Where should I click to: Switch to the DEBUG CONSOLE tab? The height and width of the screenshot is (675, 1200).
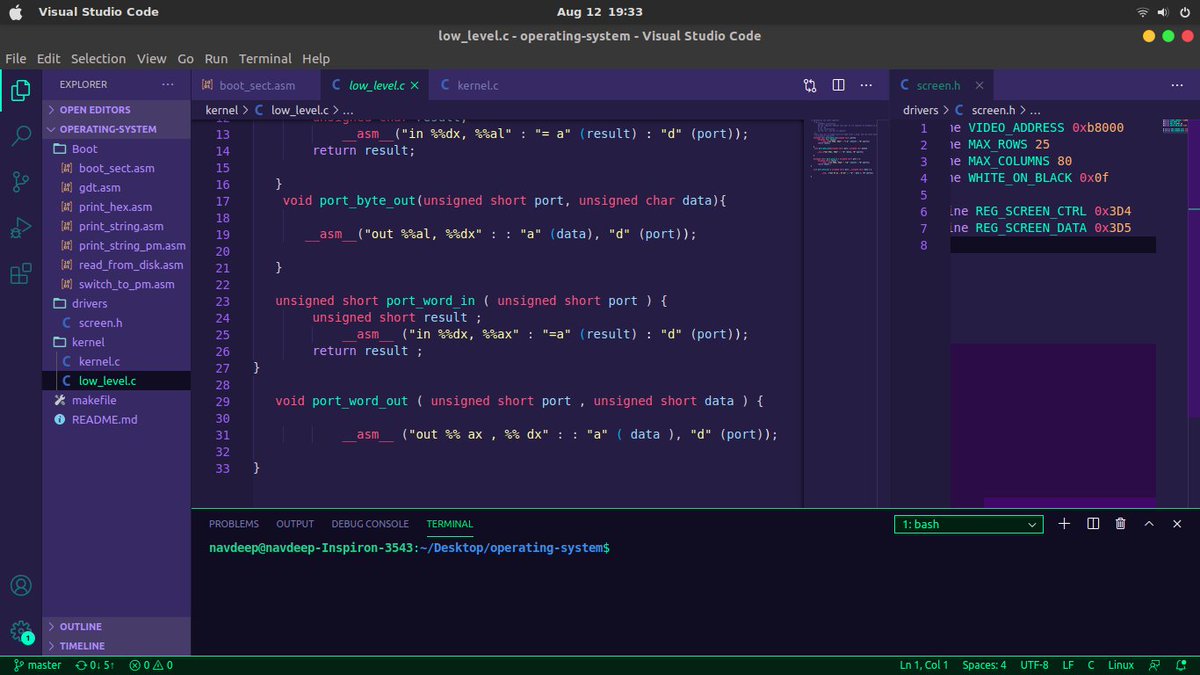point(370,524)
